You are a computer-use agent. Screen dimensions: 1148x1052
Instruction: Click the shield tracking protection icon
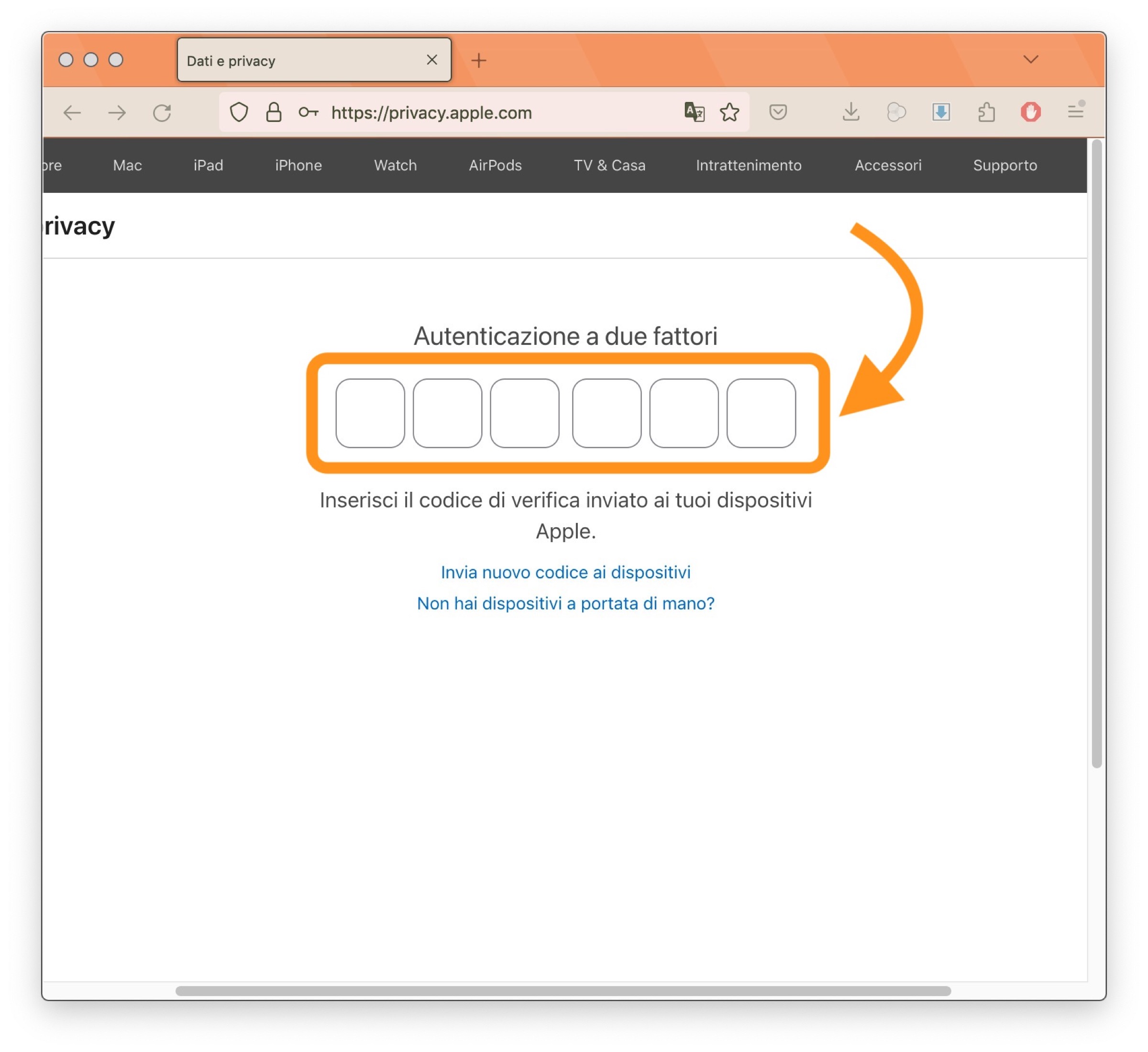coord(239,112)
